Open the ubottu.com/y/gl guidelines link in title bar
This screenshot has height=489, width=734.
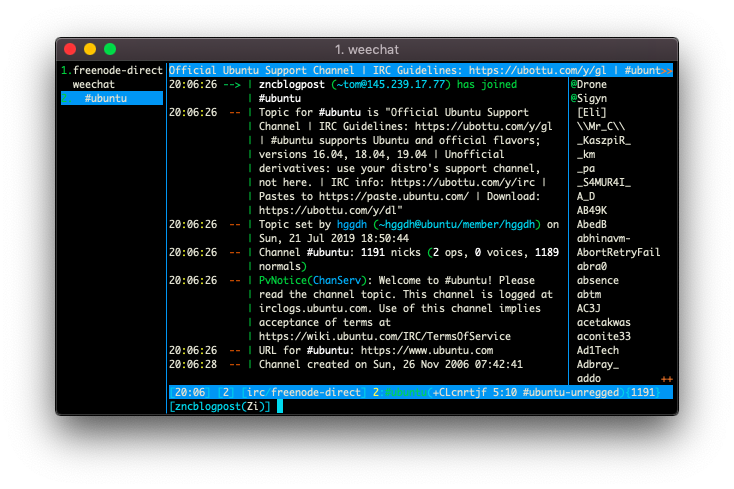click(537, 70)
